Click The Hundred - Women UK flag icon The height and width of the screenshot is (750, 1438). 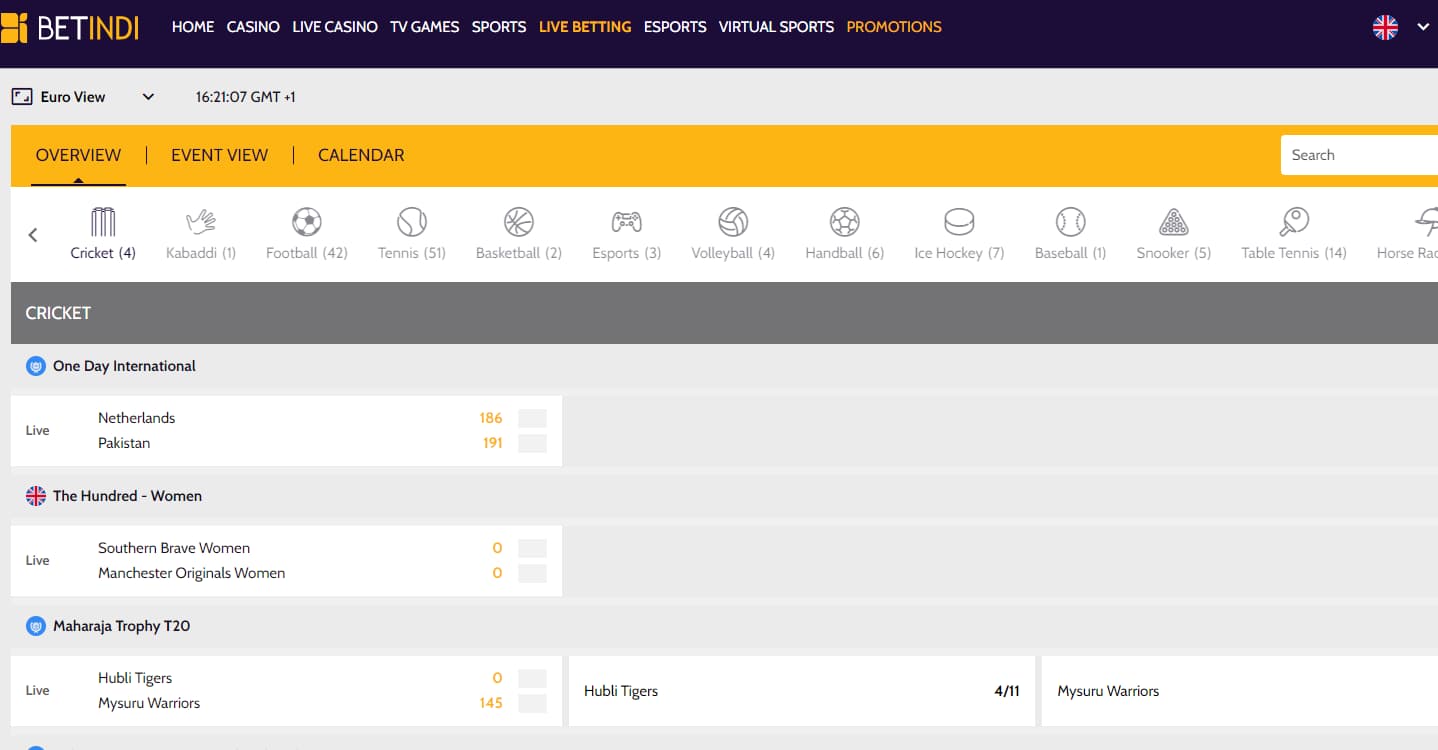(36, 496)
